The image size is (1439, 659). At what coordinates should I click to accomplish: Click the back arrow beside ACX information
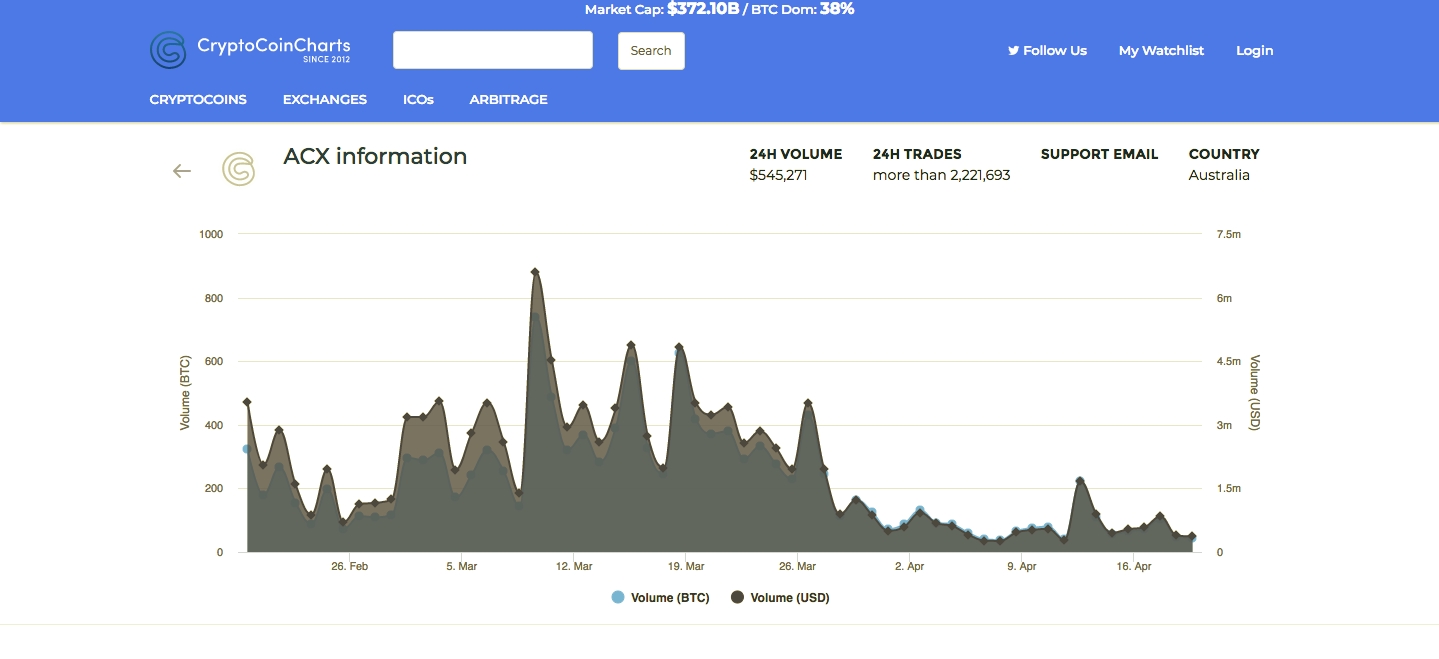click(x=182, y=171)
